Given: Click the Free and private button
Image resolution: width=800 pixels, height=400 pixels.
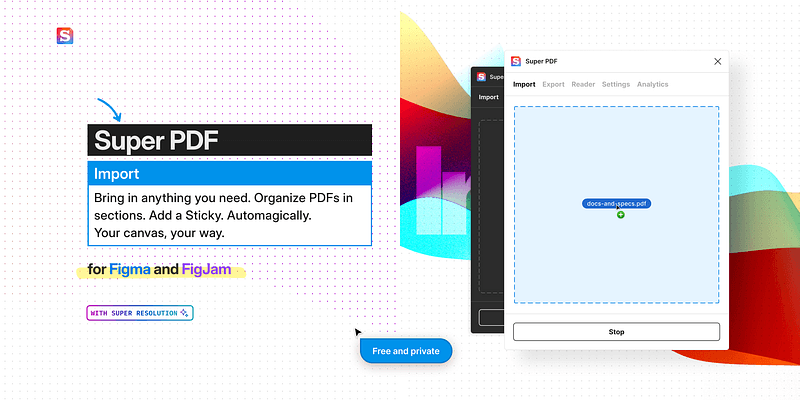Looking at the screenshot, I should (x=406, y=351).
